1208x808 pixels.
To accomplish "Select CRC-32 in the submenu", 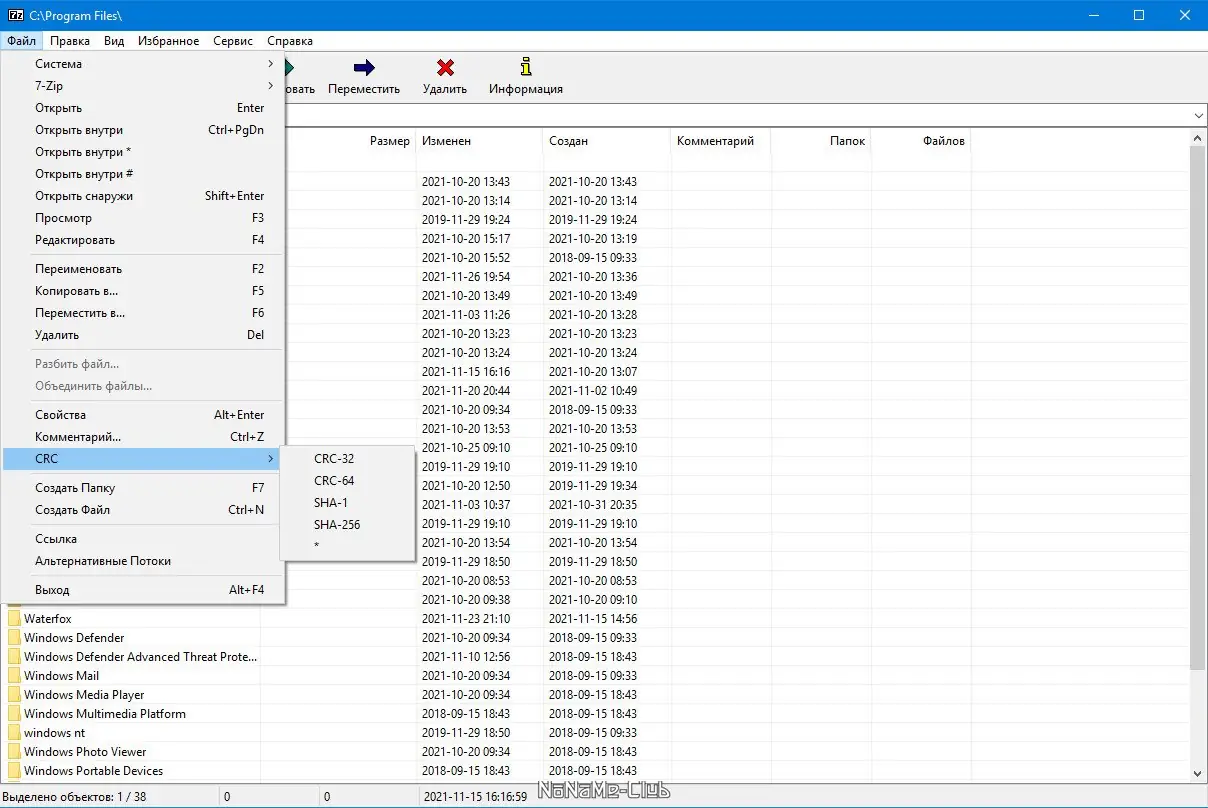I will tap(347, 459).
